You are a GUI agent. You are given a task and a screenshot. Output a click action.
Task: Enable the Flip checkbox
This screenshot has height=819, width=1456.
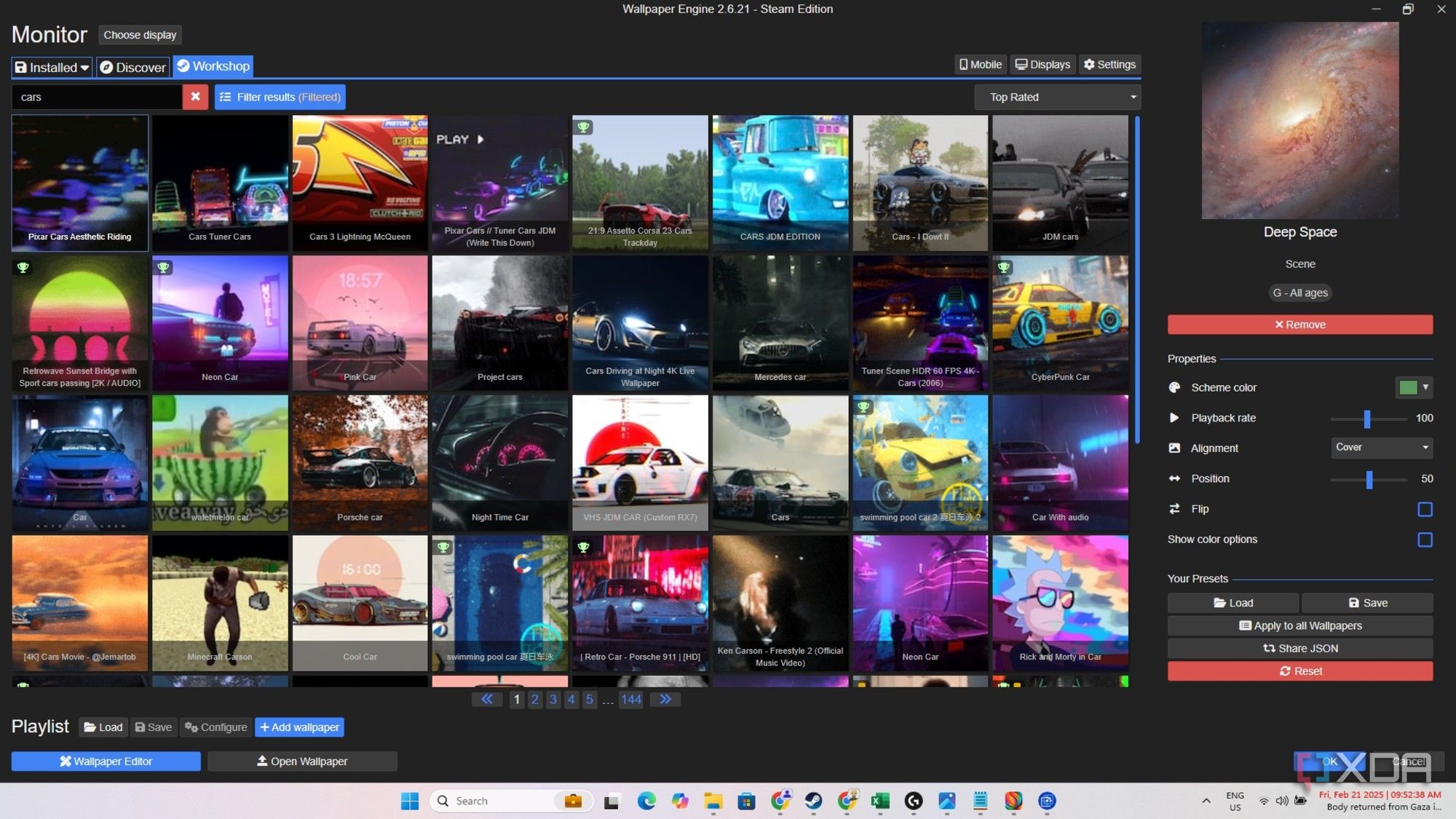click(x=1425, y=509)
